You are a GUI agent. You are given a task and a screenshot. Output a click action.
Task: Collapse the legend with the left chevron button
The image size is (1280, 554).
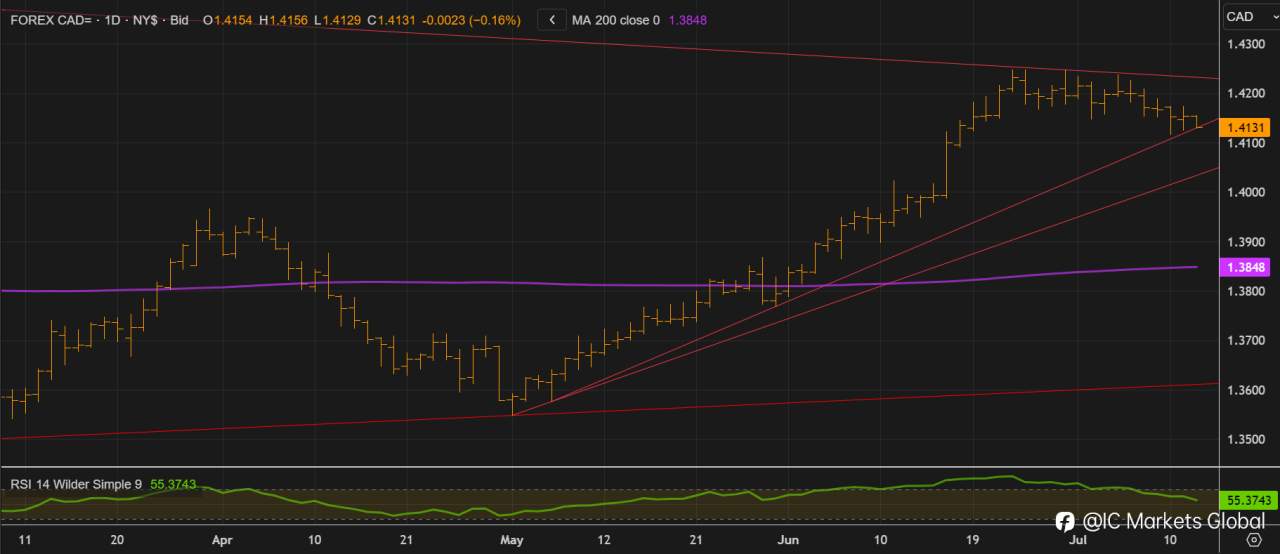(x=553, y=19)
